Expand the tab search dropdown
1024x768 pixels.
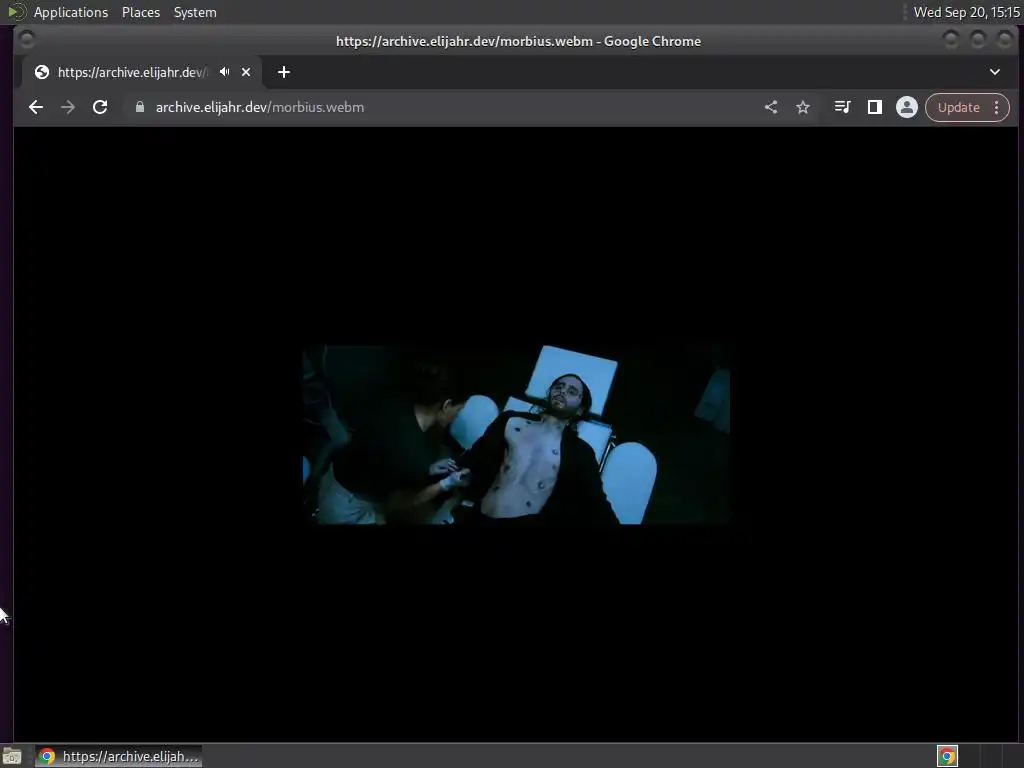tap(995, 72)
